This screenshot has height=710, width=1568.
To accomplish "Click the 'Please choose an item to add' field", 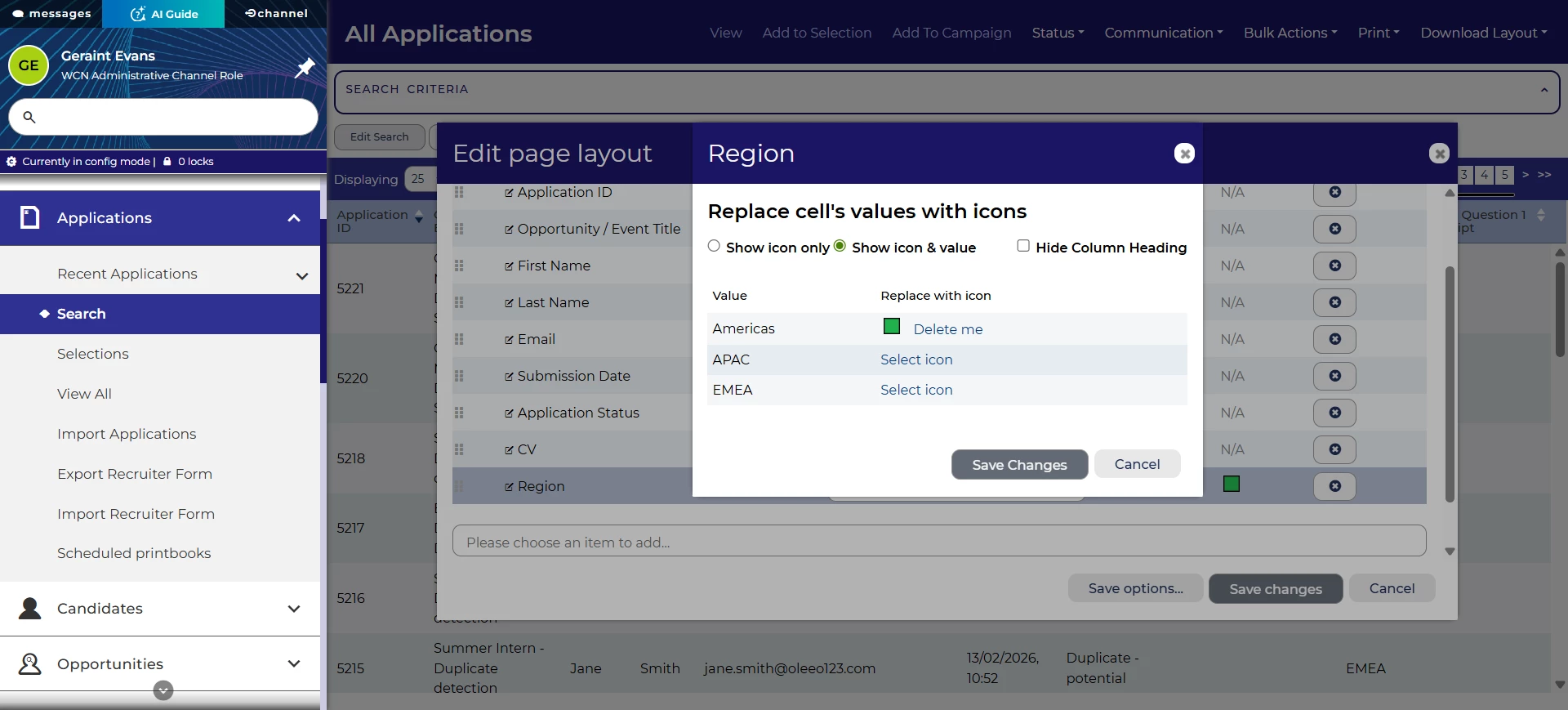I will (x=939, y=542).
